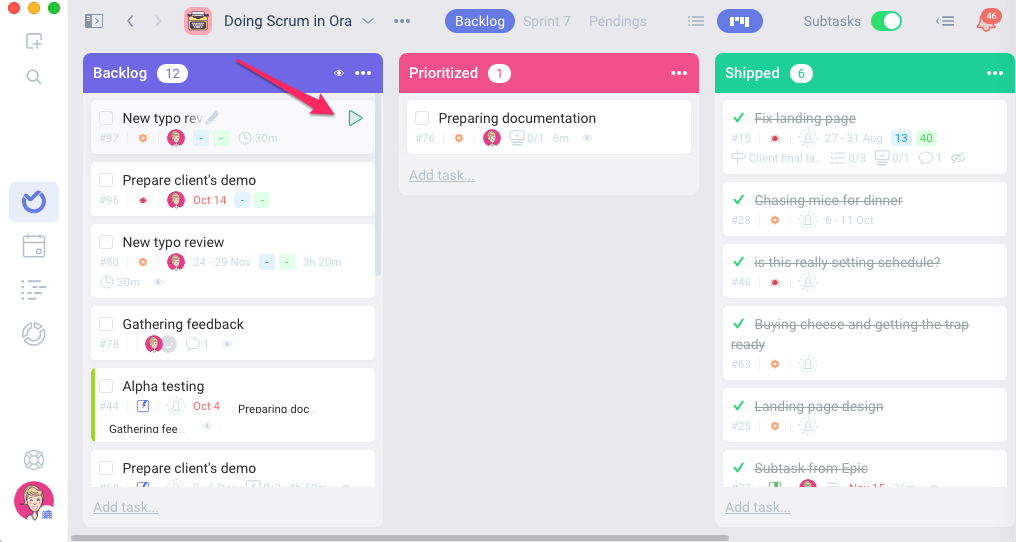Screen dimensions: 1016x542
Task: Open the Shipped column three-dot menu
Action: click(x=995, y=73)
